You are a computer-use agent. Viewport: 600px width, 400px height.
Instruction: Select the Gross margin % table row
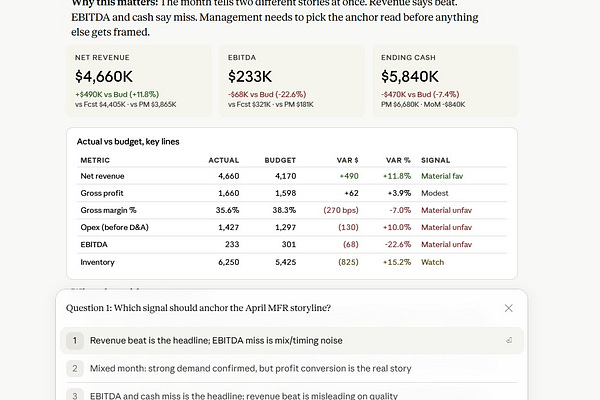click(x=292, y=210)
